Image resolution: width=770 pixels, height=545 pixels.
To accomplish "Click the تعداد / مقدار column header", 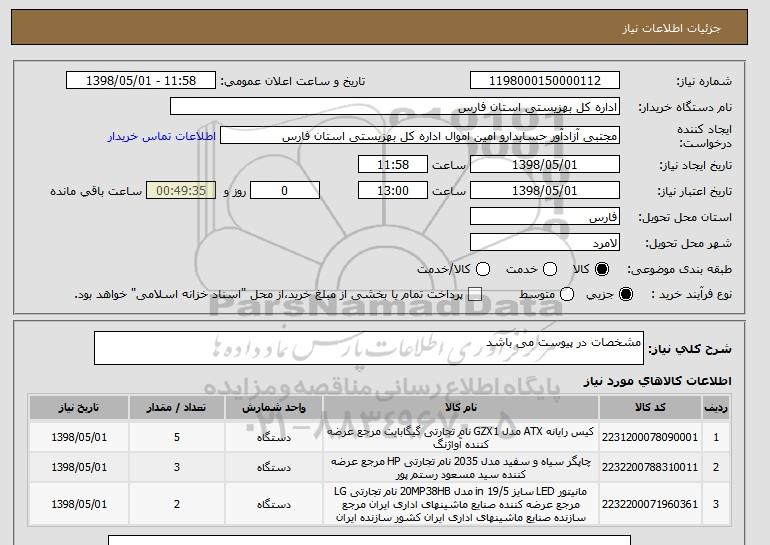I will pyautogui.click(x=176, y=408).
